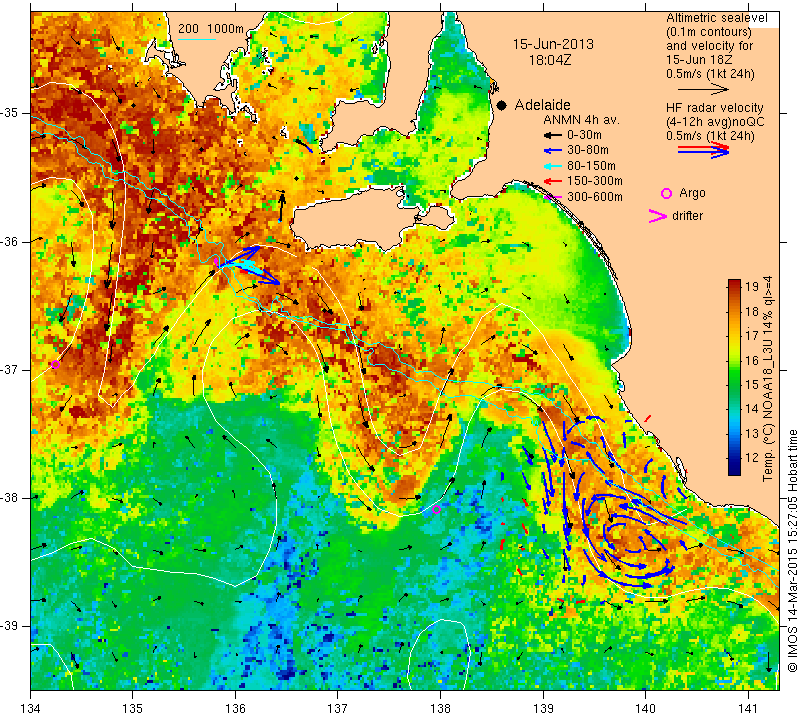Screen dimensions: 800x720
Task: Click the date text 15-Jun-2013
Action: pyautogui.click(x=553, y=44)
